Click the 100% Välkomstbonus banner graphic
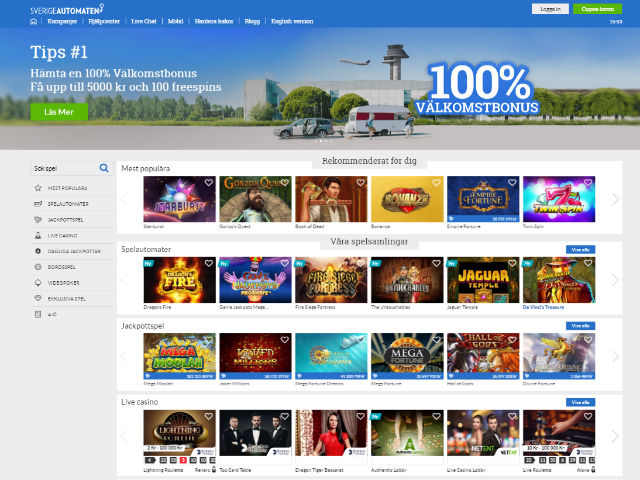The image size is (640, 480). pos(478,88)
